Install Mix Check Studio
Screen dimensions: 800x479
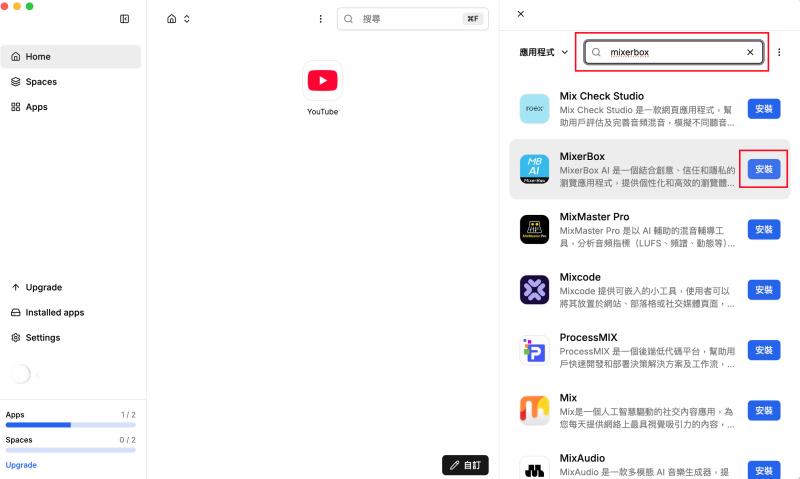point(764,109)
